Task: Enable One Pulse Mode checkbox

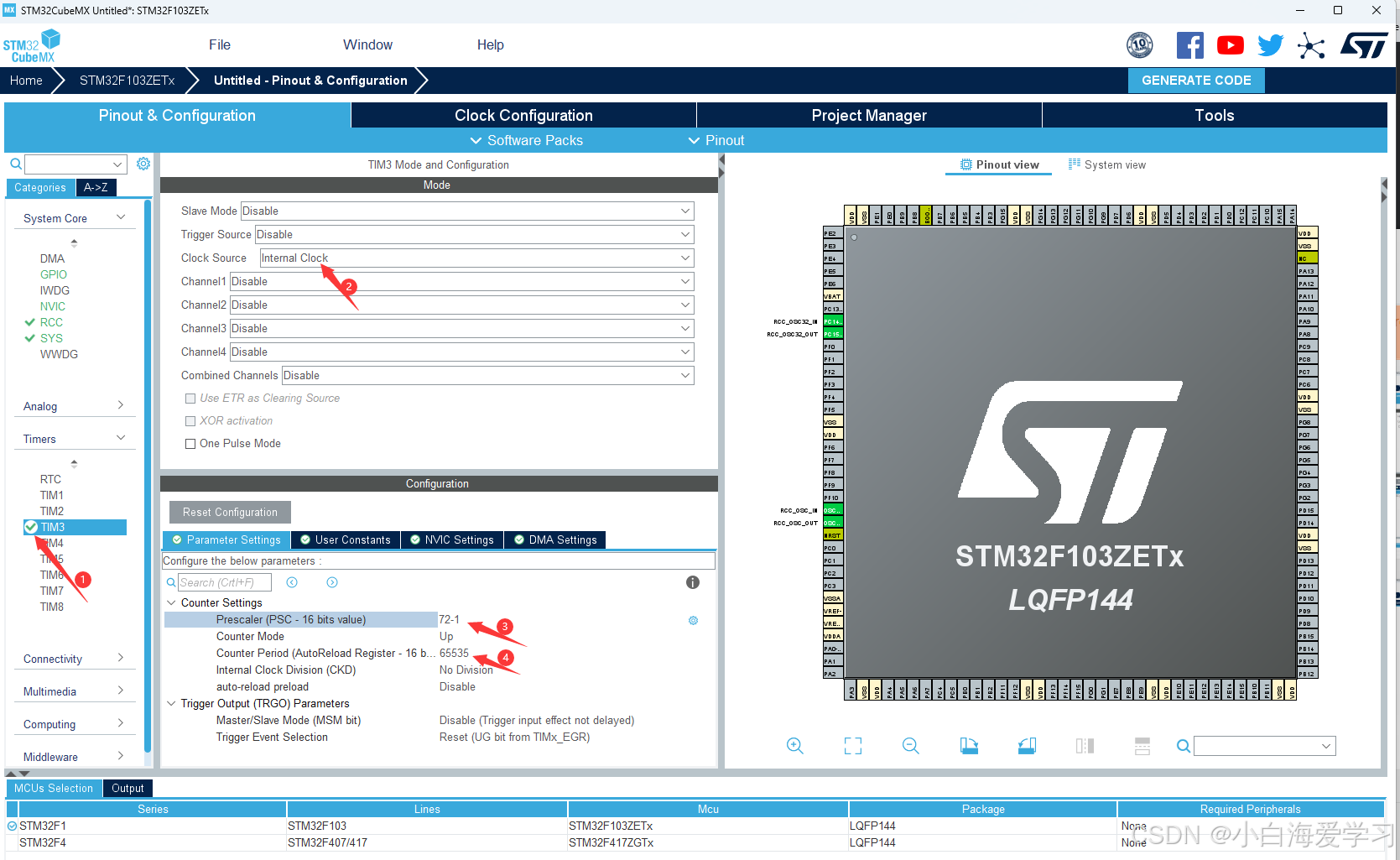Action: coord(190,444)
